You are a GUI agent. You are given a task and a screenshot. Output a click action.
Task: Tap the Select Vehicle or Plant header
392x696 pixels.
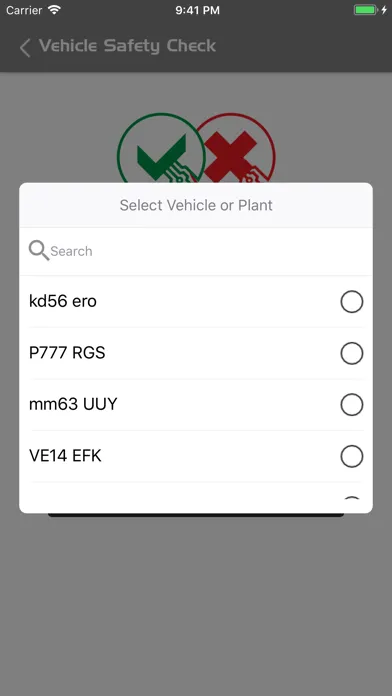[x=196, y=205]
